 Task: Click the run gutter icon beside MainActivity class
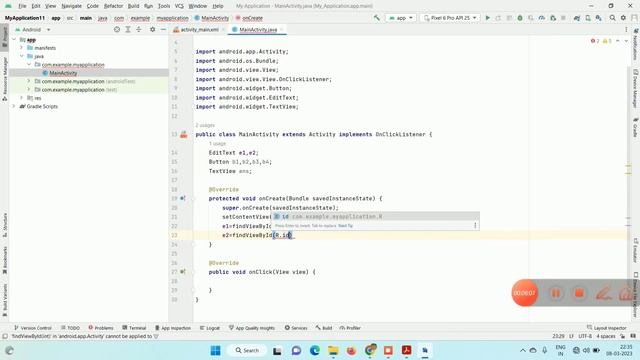pos(184,134)
